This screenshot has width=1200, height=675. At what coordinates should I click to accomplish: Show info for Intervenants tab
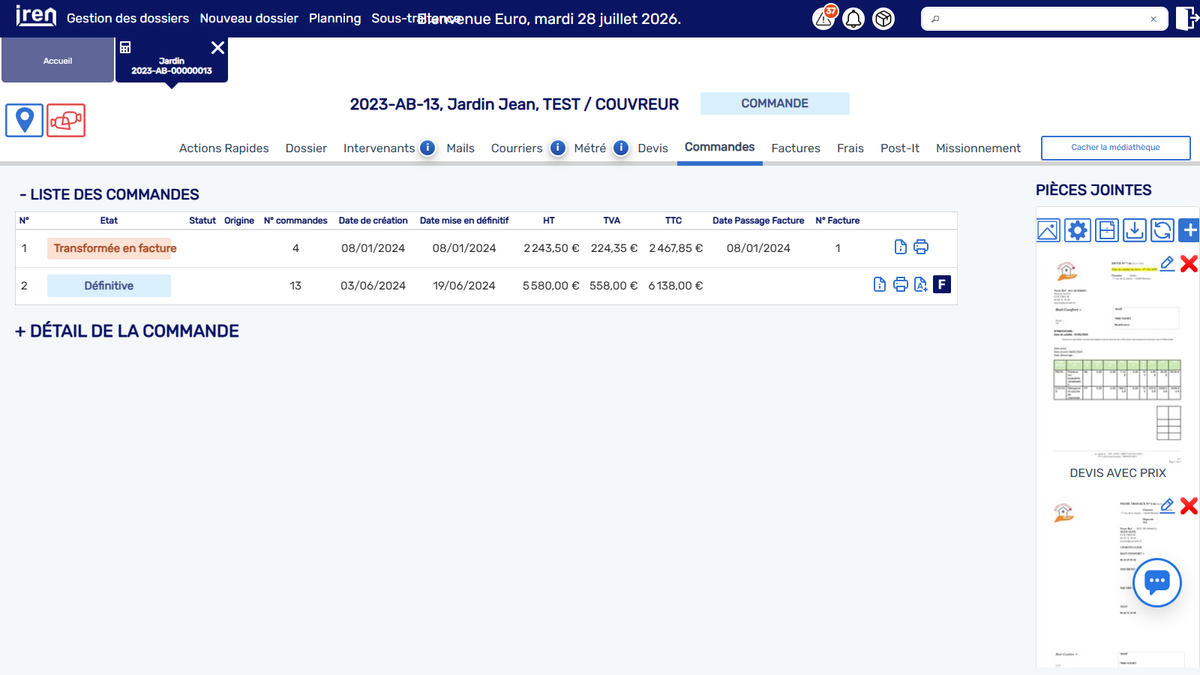[427, 148]
